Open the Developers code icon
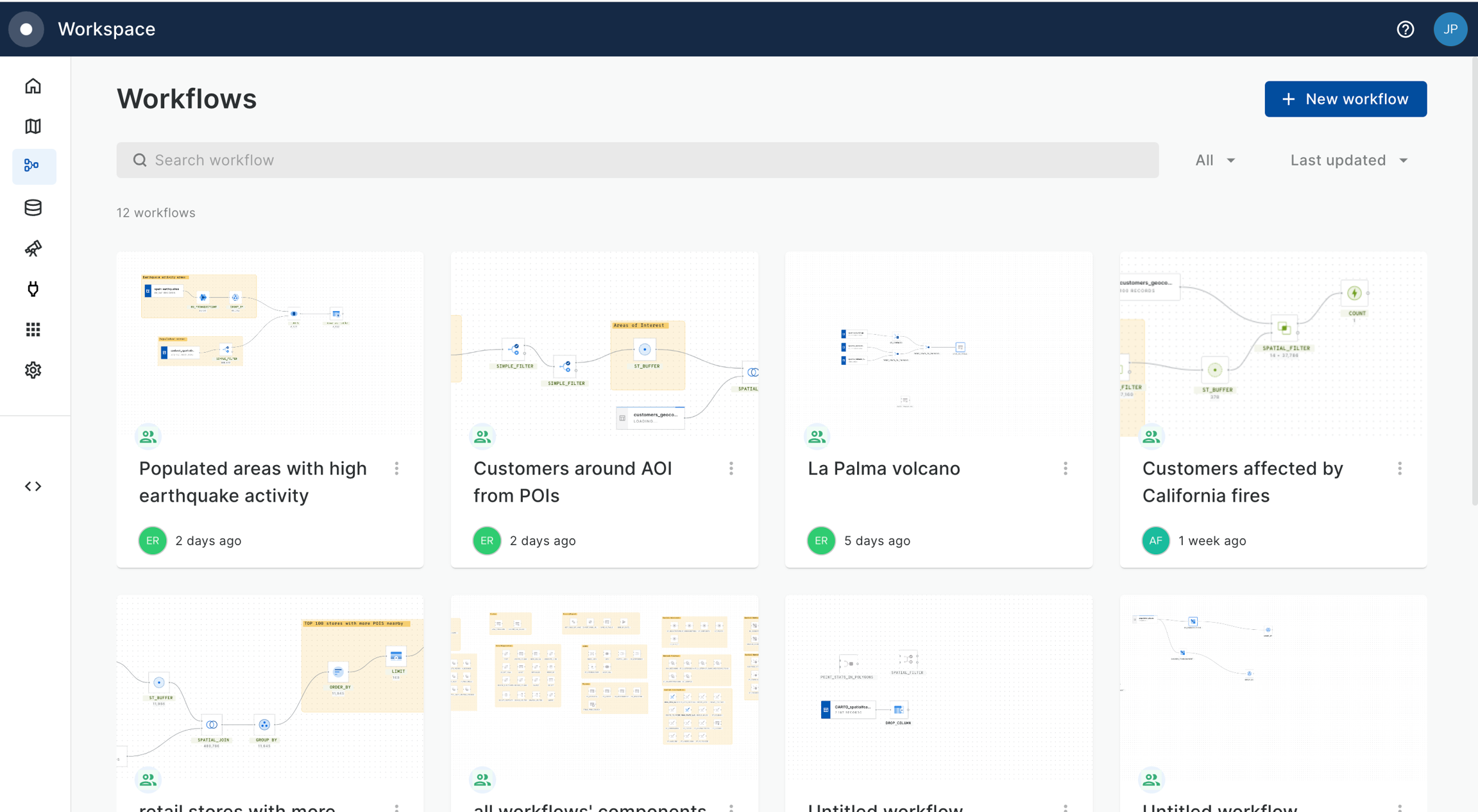The width and height of the screenshot is (1478, 812). [33, 486]
